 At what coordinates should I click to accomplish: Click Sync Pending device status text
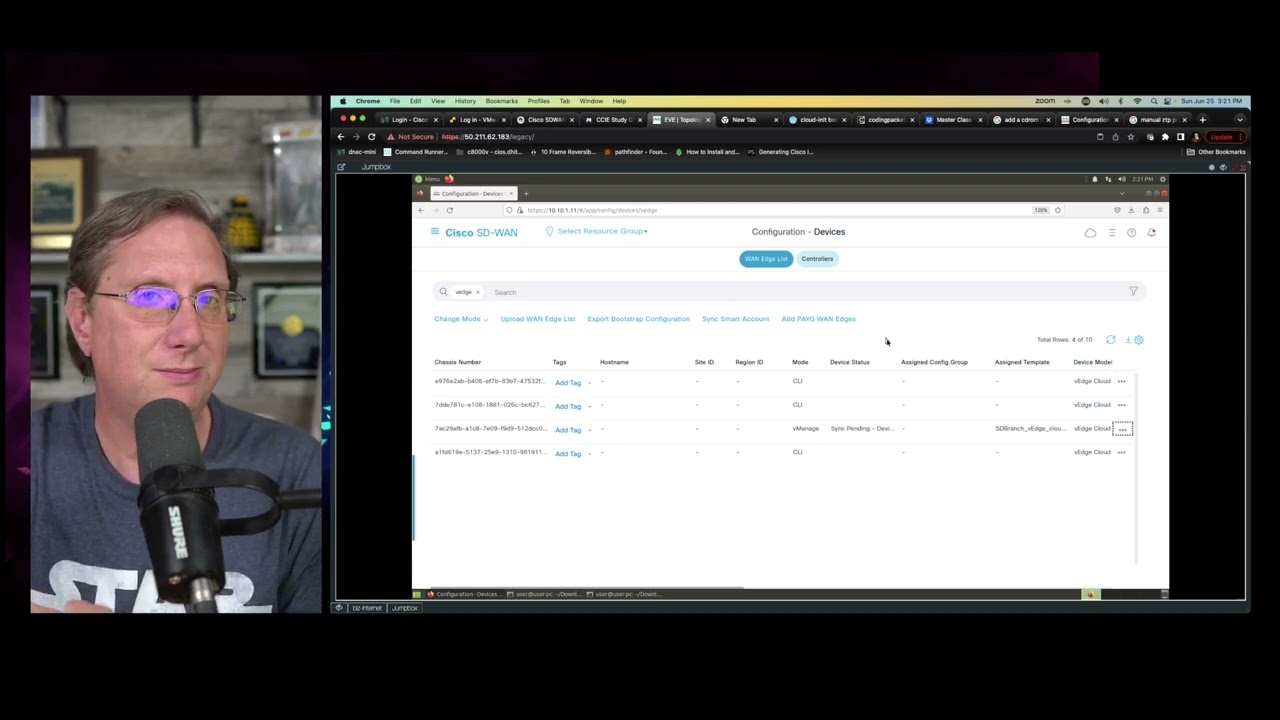click(861, 429)
